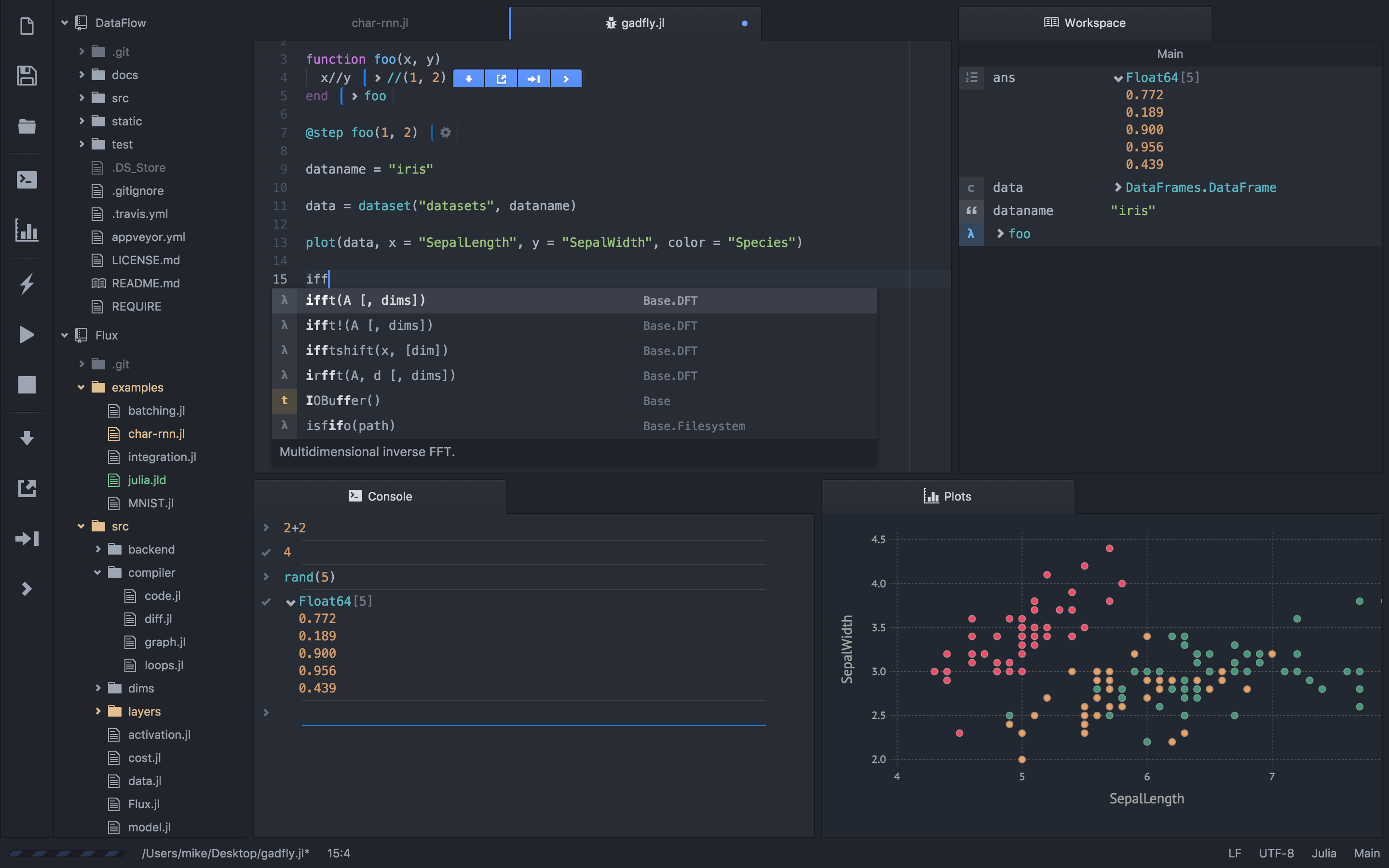Collapse the examples folder
The image size is (1389, 868).
click(81, 388)
